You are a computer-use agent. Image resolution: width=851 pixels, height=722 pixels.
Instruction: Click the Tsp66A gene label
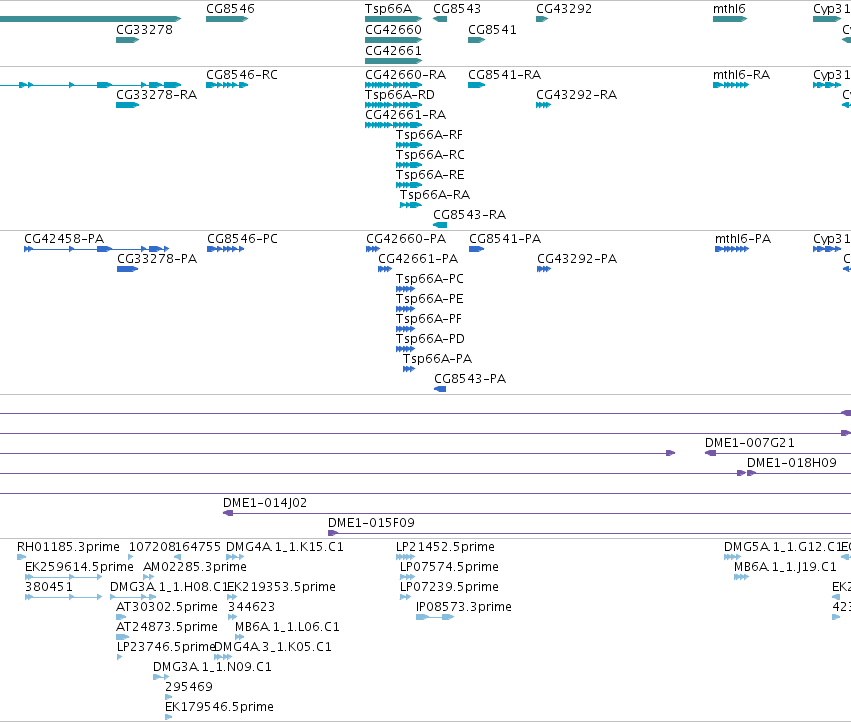tap(388, 9)
